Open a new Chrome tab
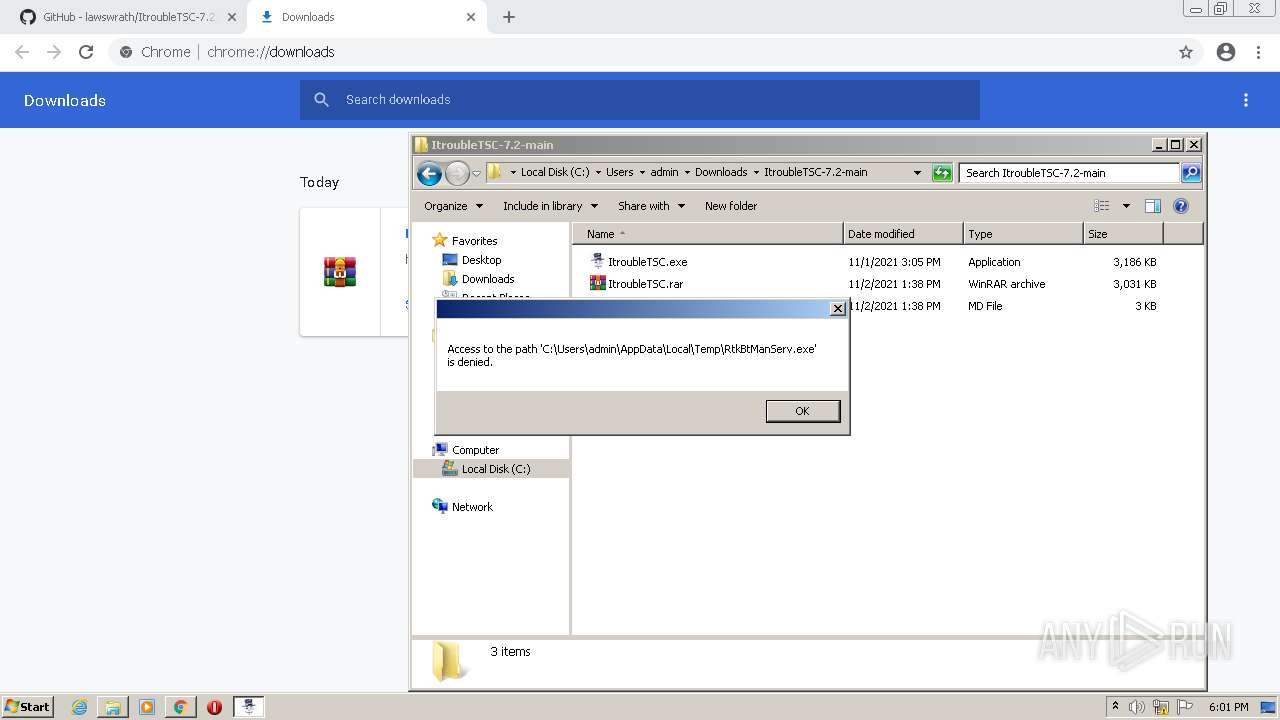This screenshot has width=1280, height=720. click(509, 17)
